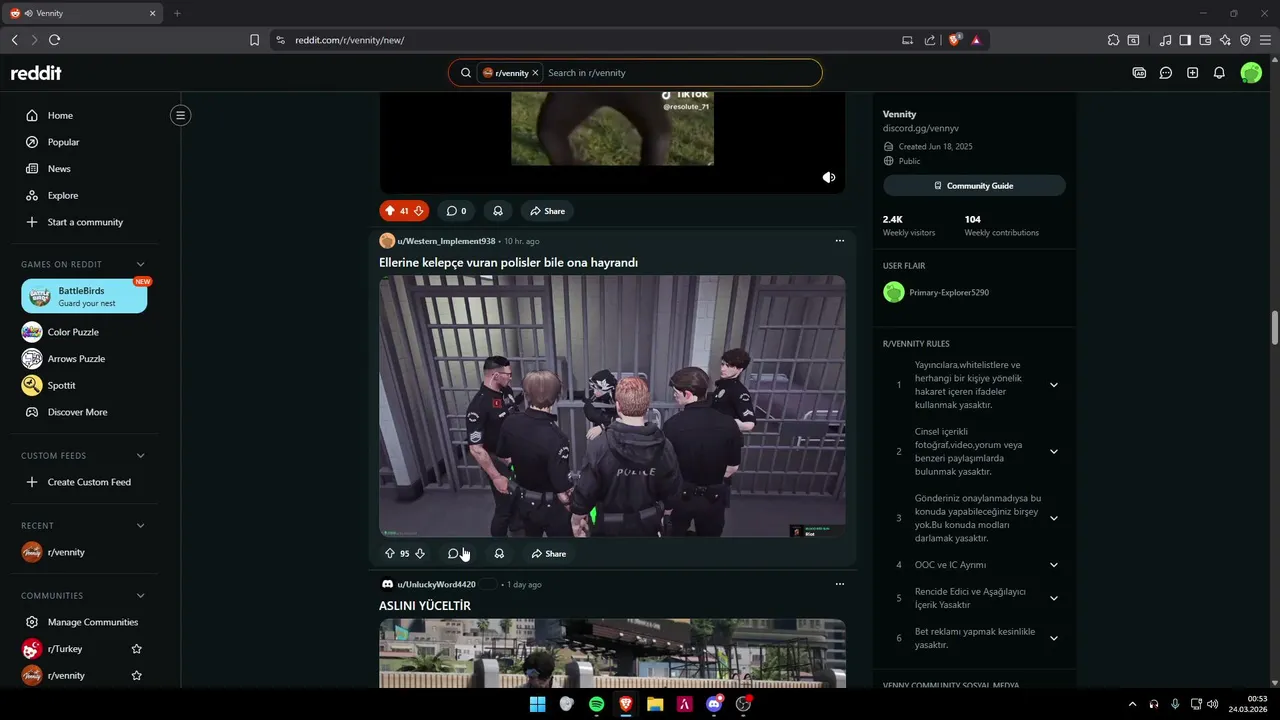Share the 95-point post

[548, 553]
